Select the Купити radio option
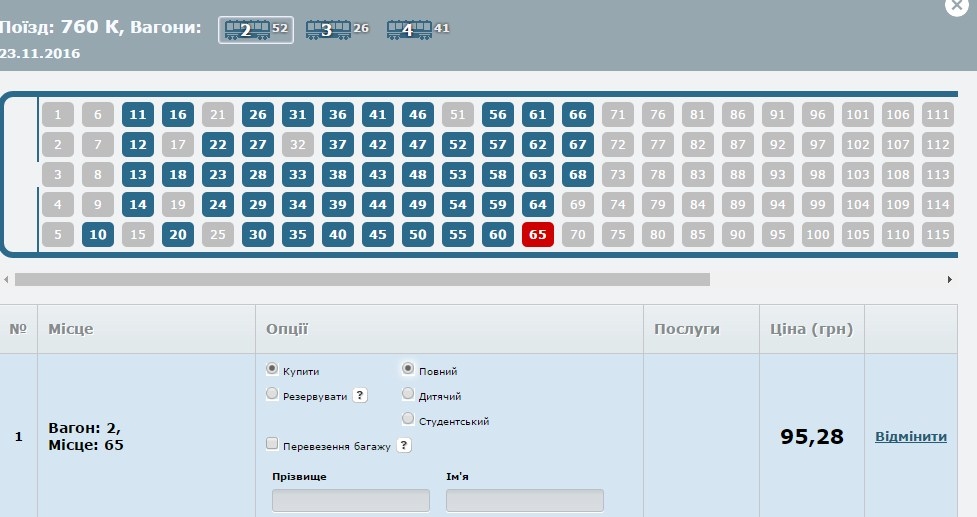The image size is (977, 517). click(272, 370)
